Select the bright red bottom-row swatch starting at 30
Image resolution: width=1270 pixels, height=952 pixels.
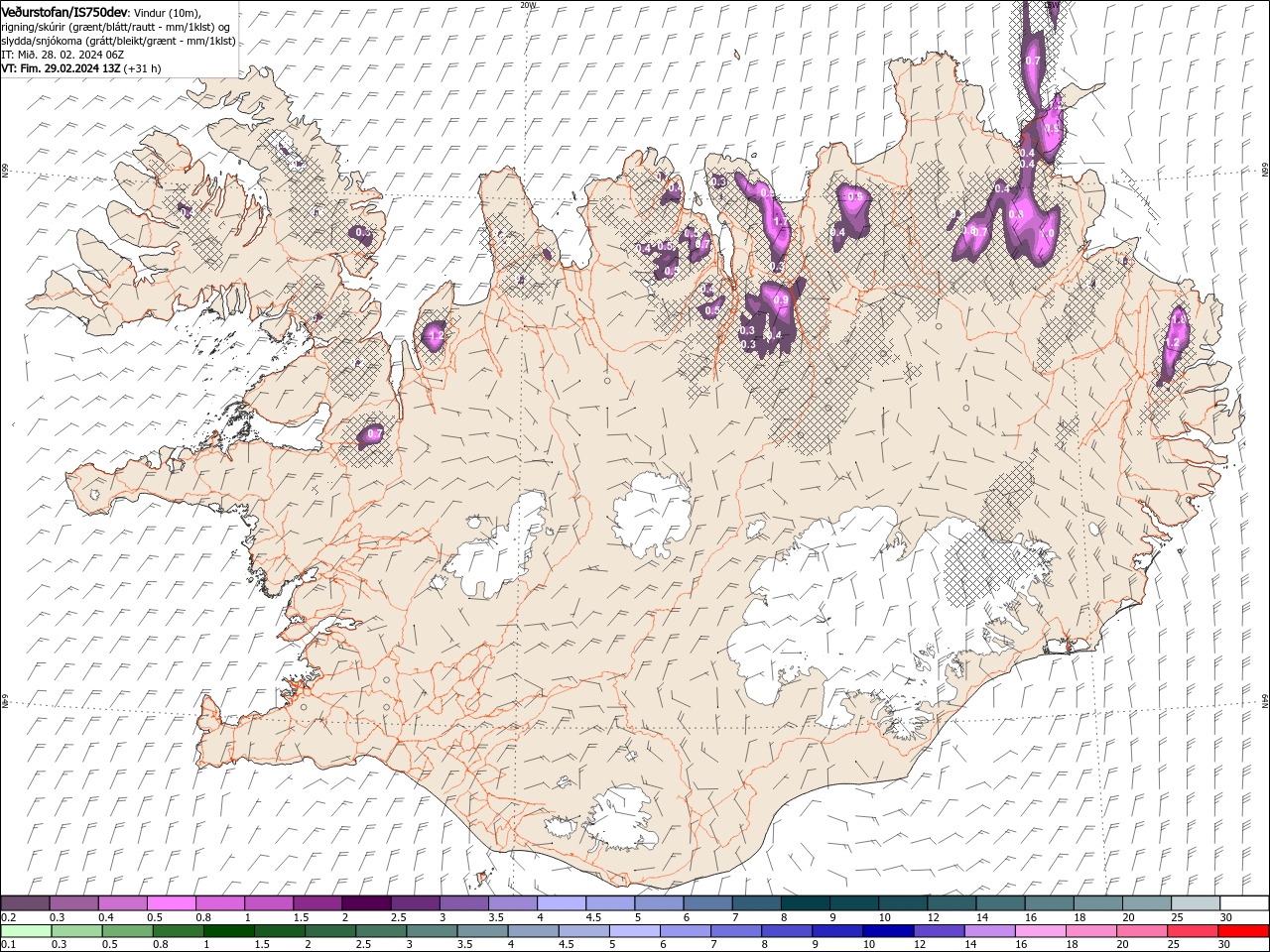(1243, 931)
